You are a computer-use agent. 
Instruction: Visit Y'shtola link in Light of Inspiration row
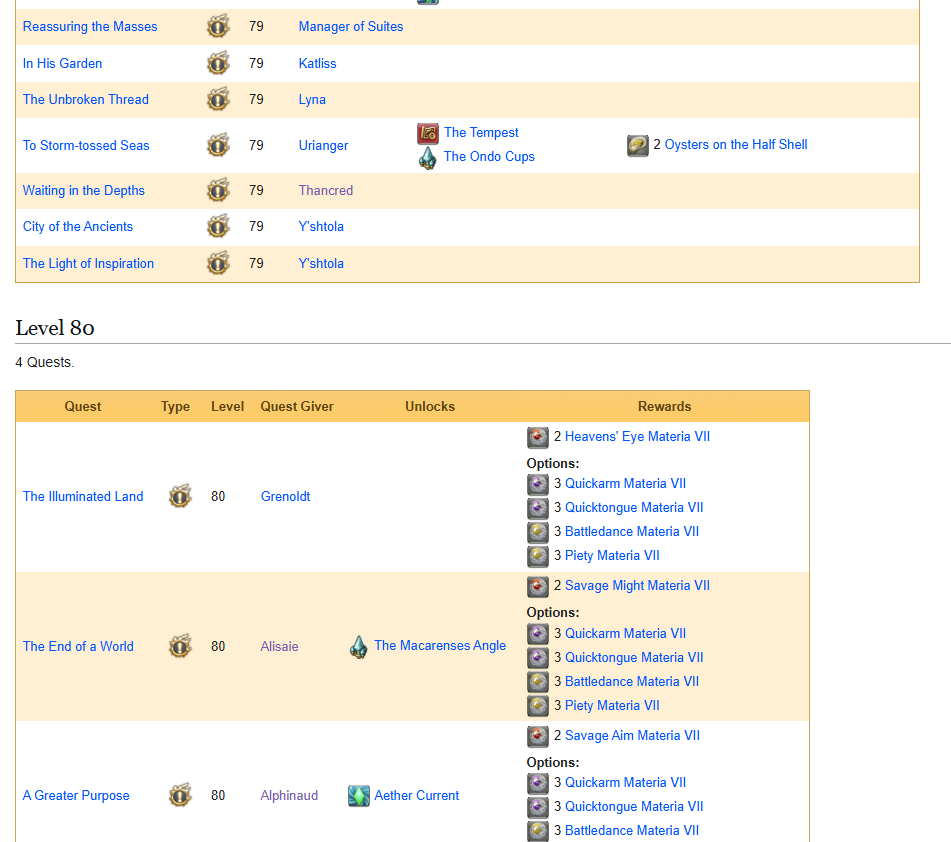[321, 263]
